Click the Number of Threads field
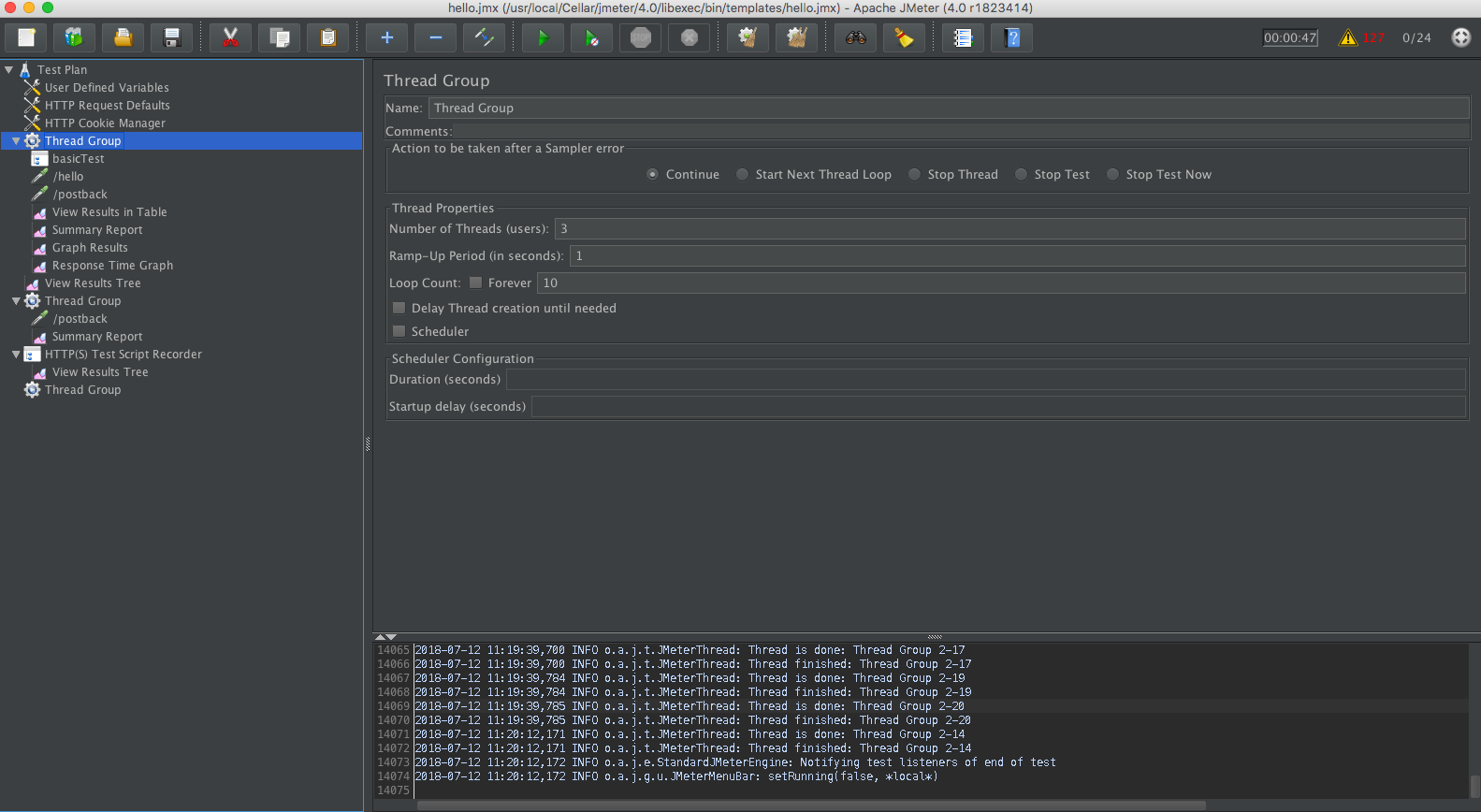The image size is (1481, 812). [1009, 228]
